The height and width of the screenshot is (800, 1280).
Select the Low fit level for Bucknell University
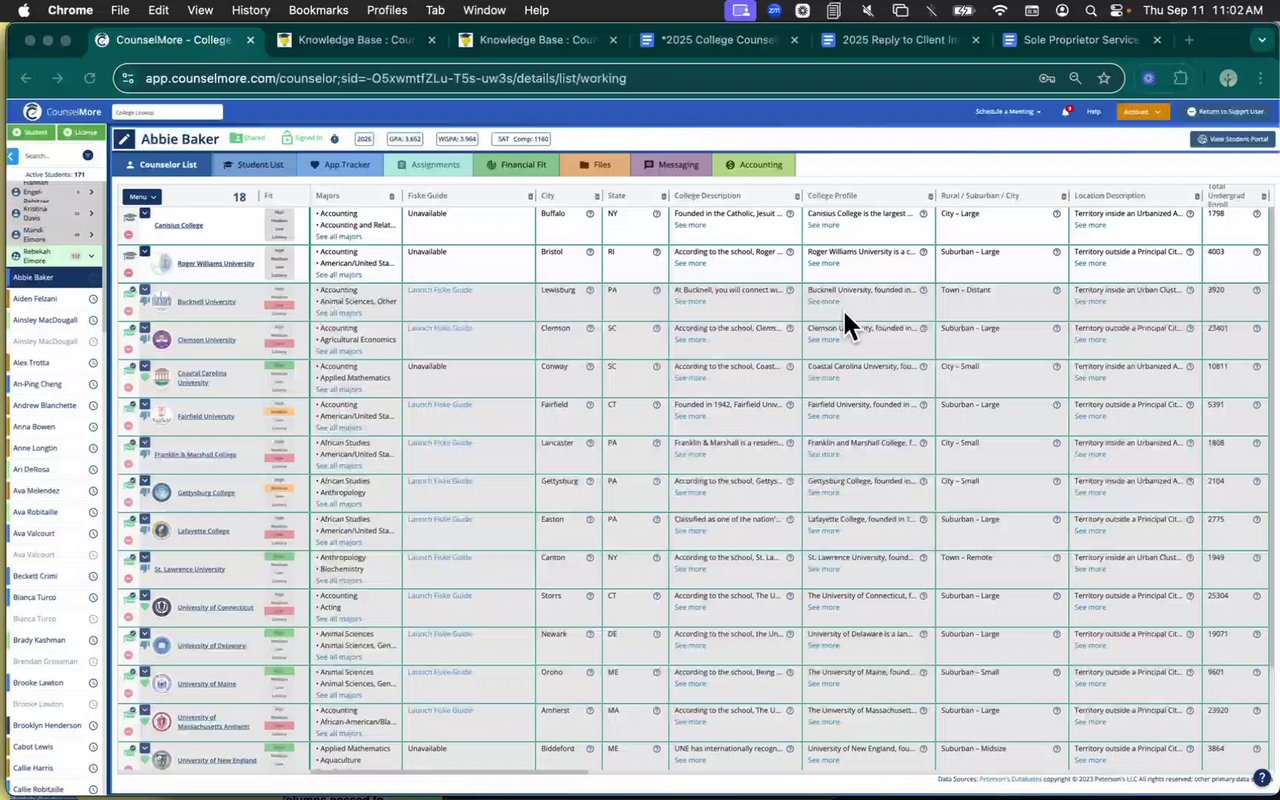pos(279,307)
